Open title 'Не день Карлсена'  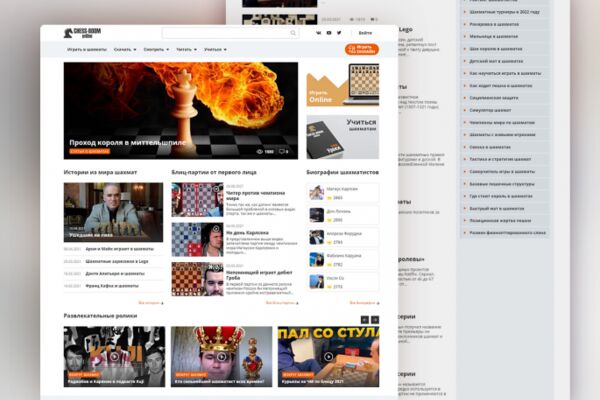point(247,233)
